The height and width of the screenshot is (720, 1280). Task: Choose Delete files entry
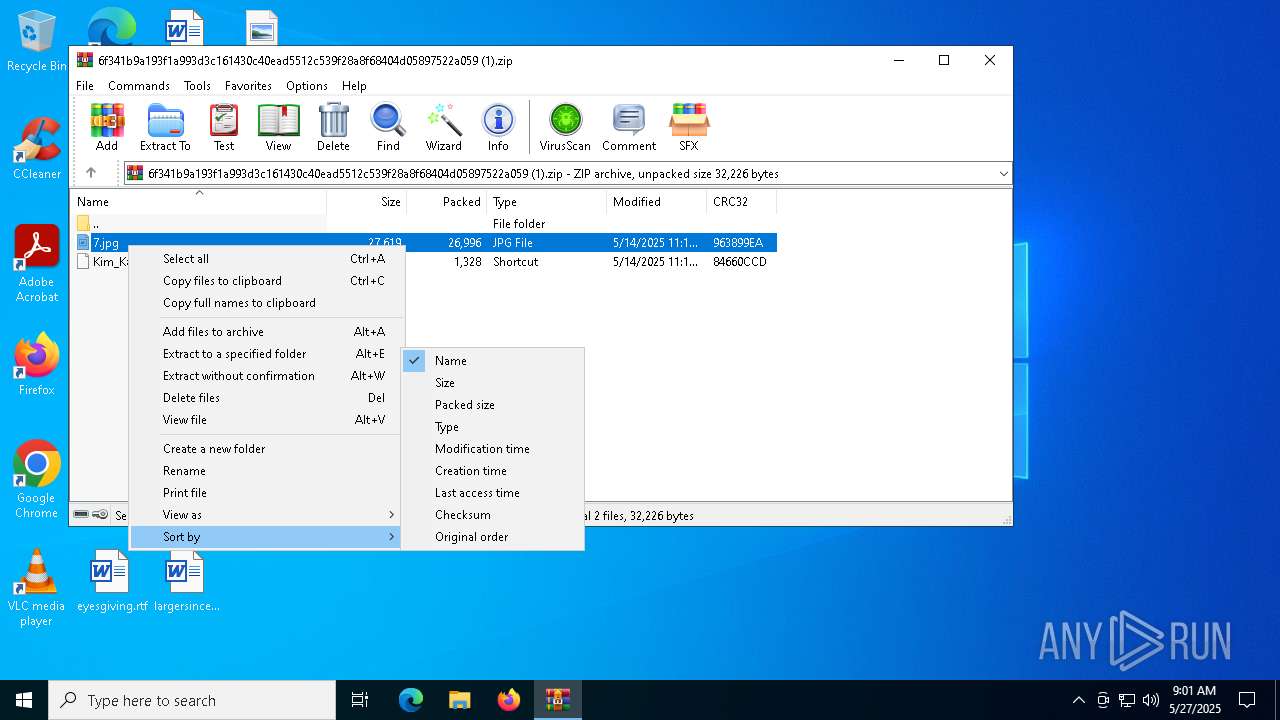pos(265,398)
